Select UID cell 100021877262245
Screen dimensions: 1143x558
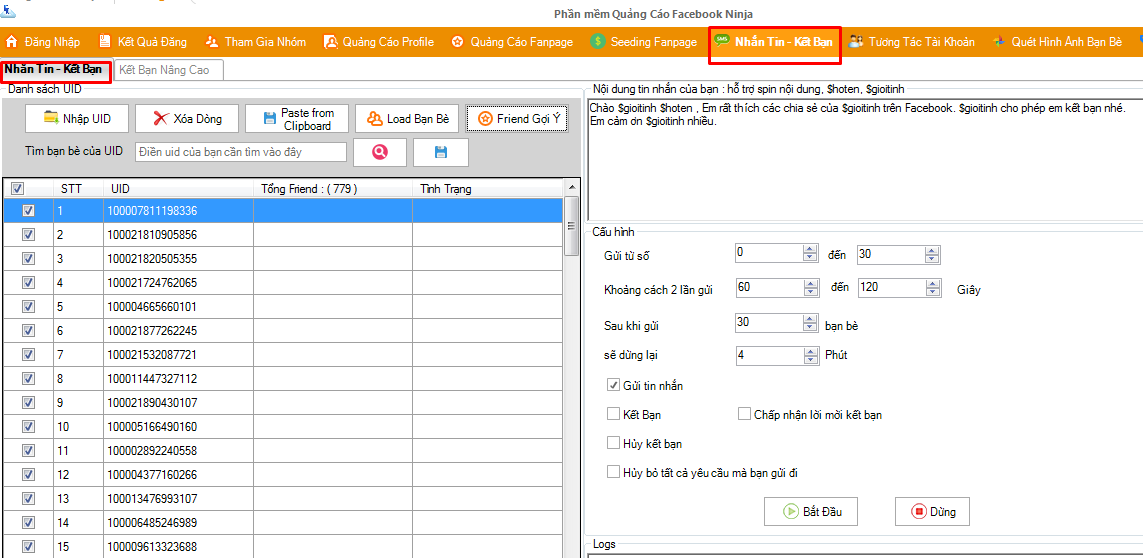click(x=179, y=330)
